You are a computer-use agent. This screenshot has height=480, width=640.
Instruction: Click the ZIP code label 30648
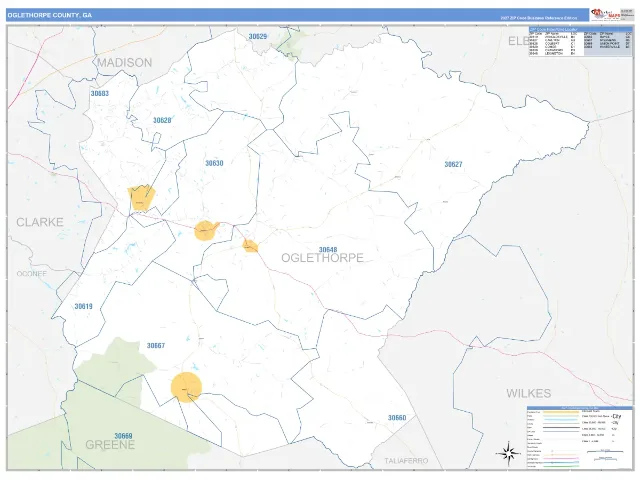[328, 250]
